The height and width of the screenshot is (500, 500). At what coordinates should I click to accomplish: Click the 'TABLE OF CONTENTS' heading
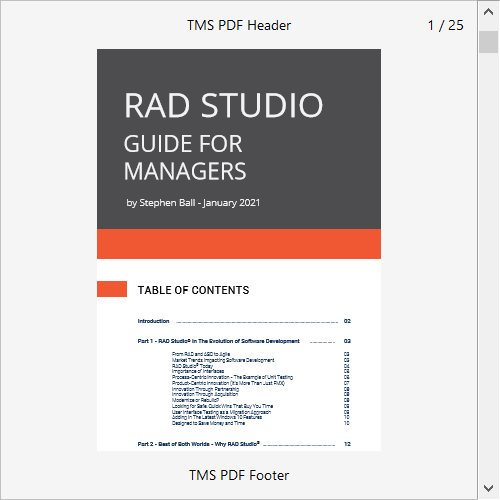pos(193,290)
